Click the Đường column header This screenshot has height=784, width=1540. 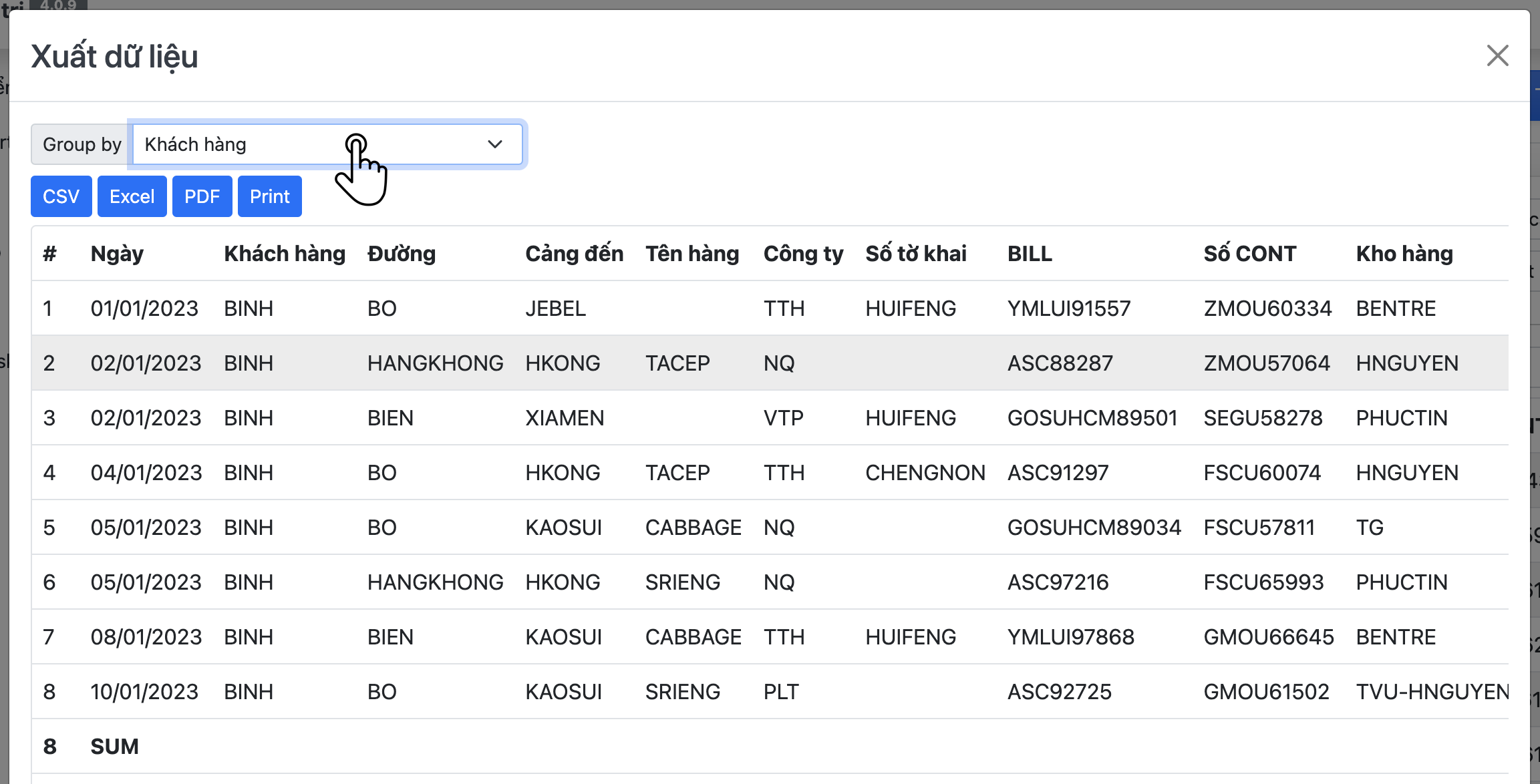[x=401, y=254]
